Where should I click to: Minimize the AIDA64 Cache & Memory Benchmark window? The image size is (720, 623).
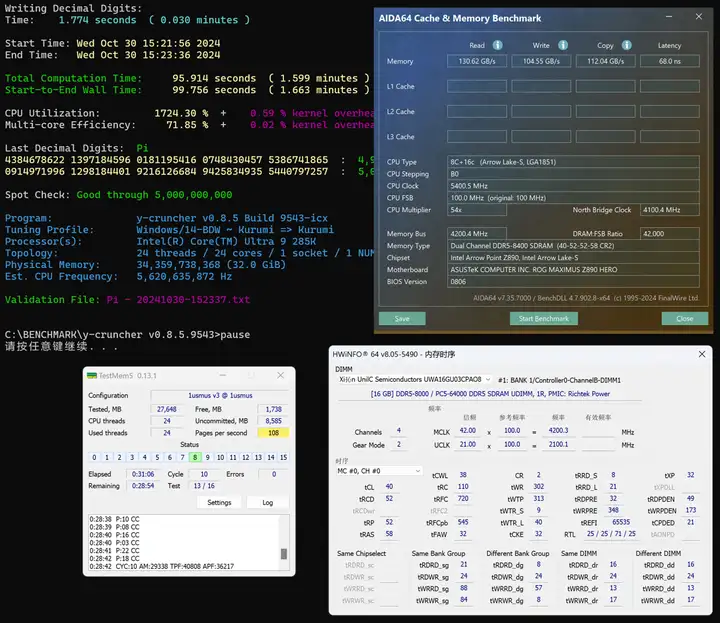pos(670,17)
